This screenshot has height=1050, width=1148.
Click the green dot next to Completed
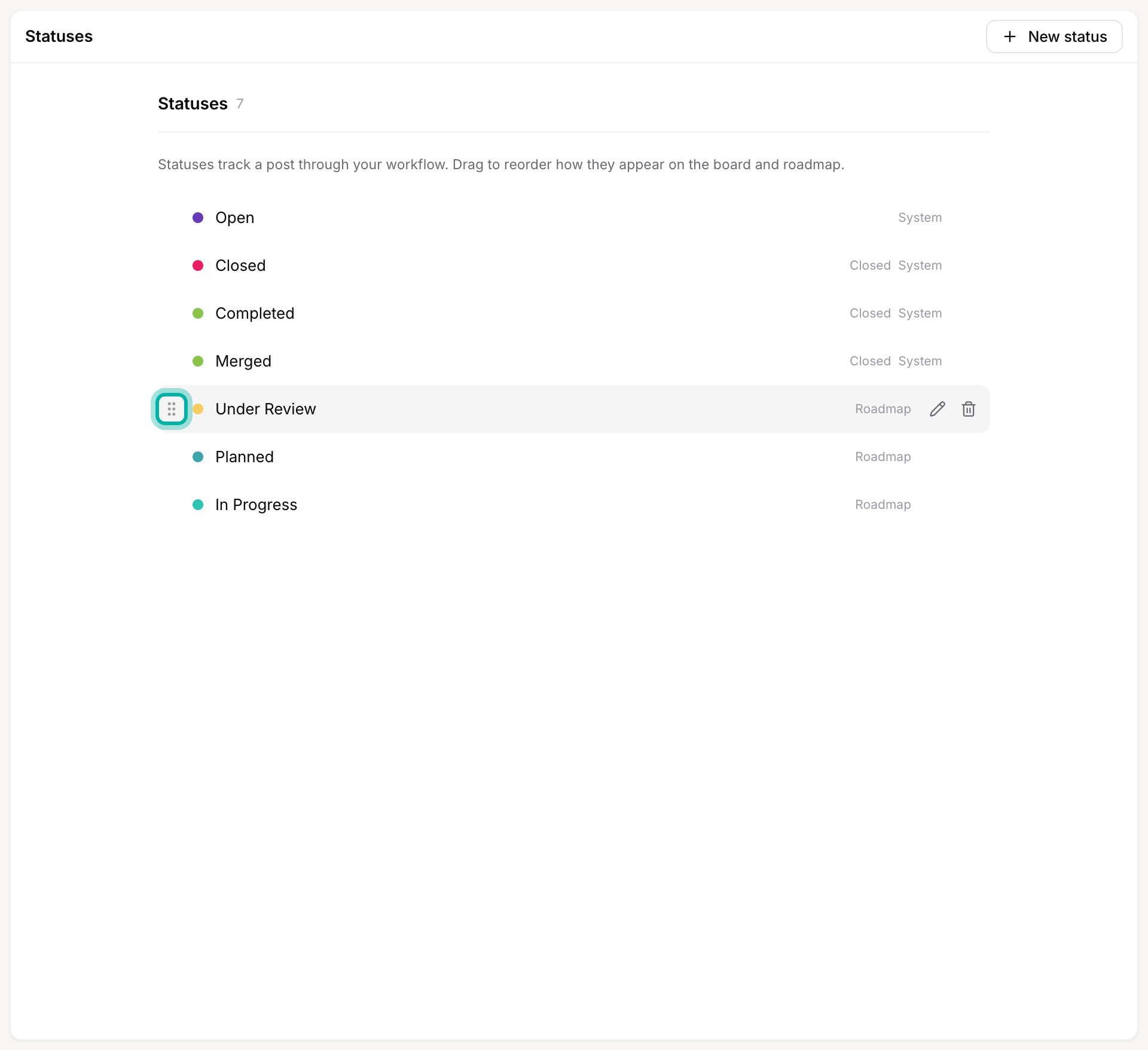tap(198, 313)
